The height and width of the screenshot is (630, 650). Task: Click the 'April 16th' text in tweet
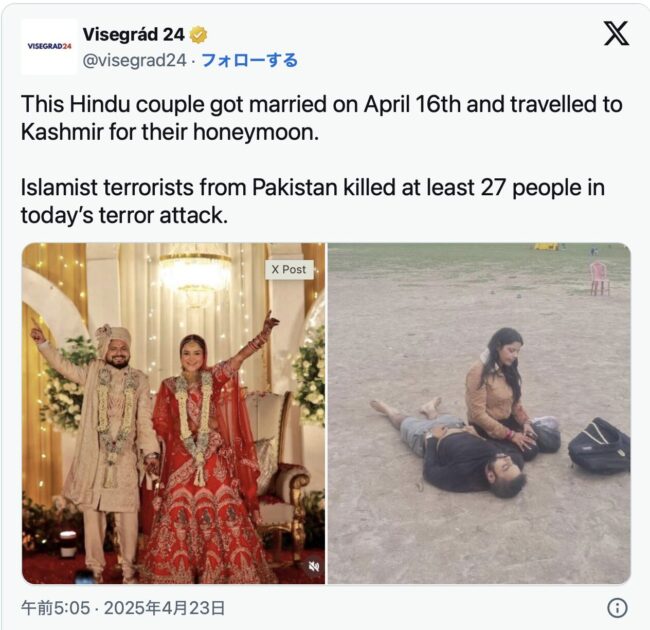click(x=412, y=104)
